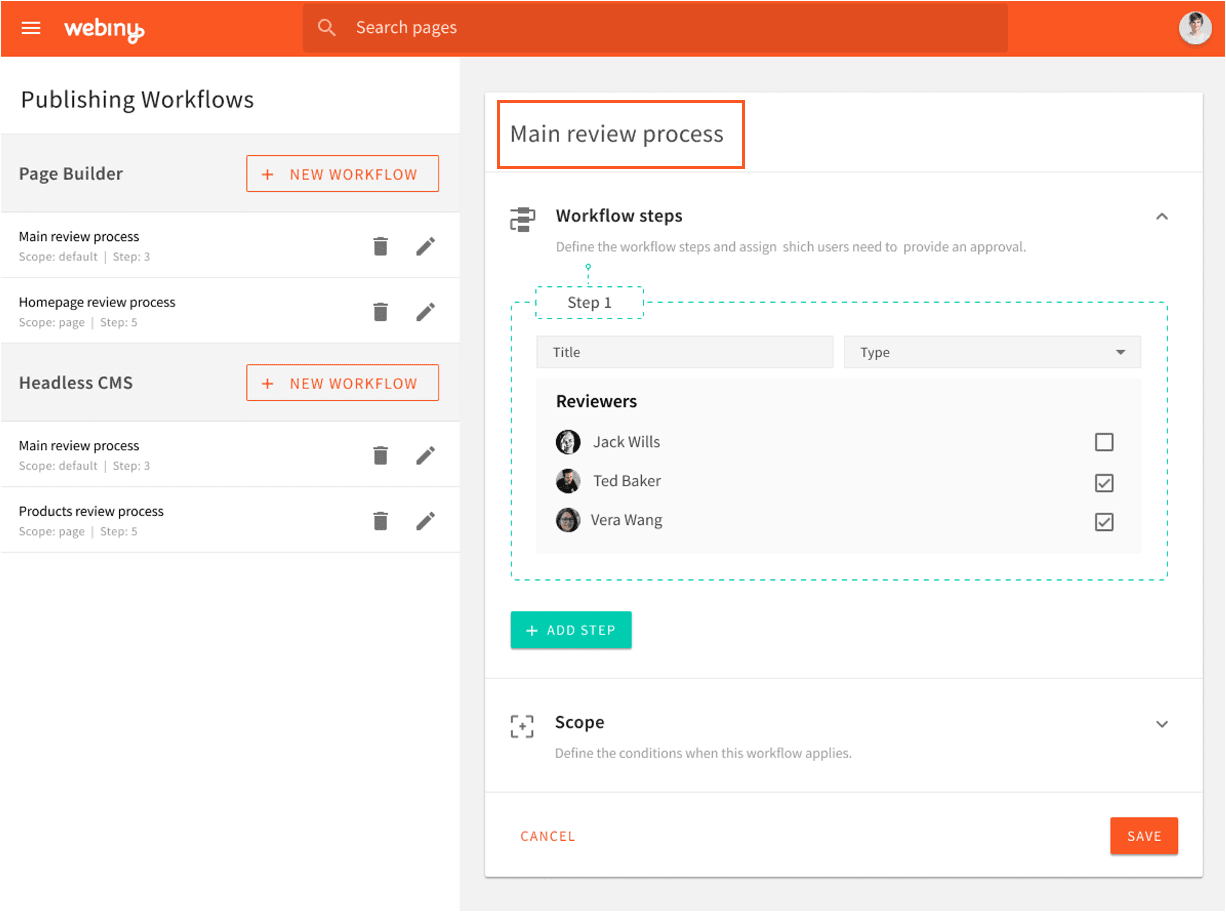Edit the Homepage review process workflow
1226x912 pixels.
click(x=426, y=312)
